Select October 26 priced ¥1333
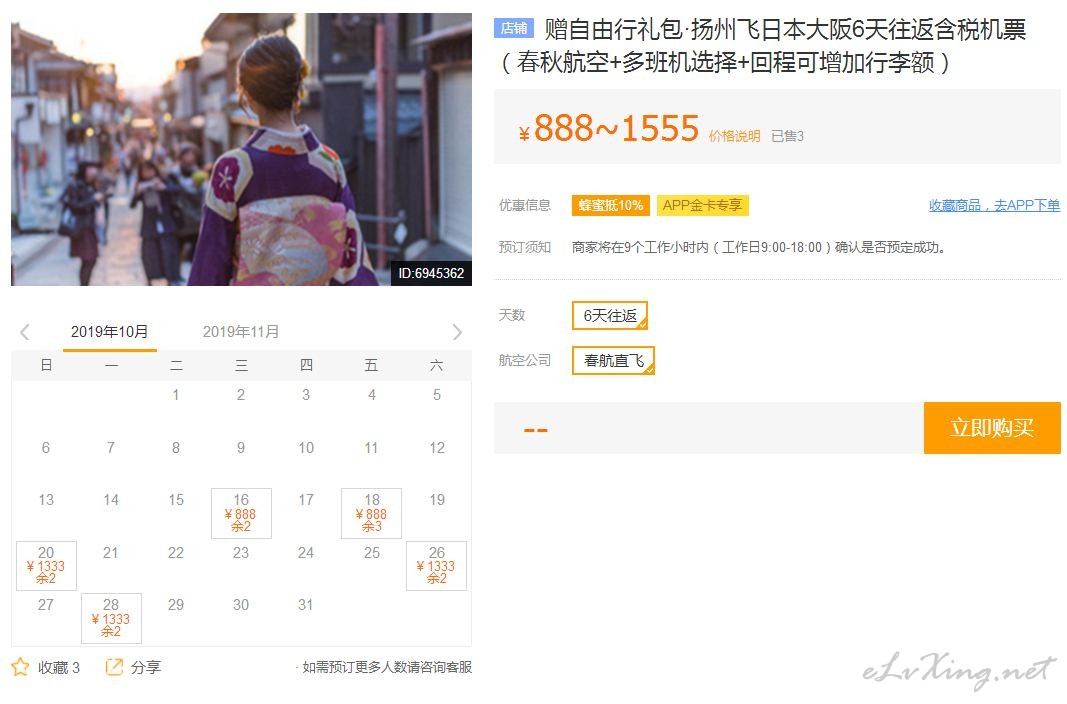This screenshot has width=1067, height=704. (436, 565)
